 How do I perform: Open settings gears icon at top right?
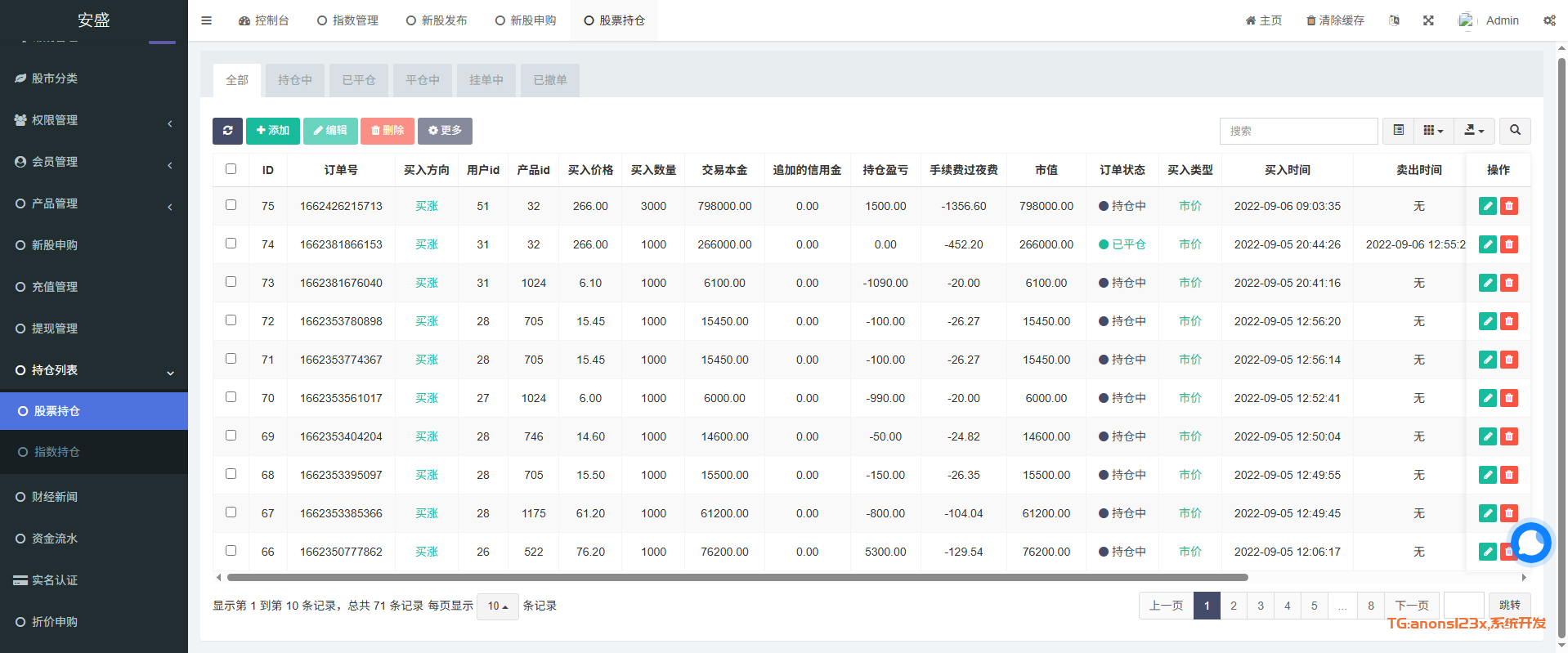pyautogui.click(x=1549, y=20)
